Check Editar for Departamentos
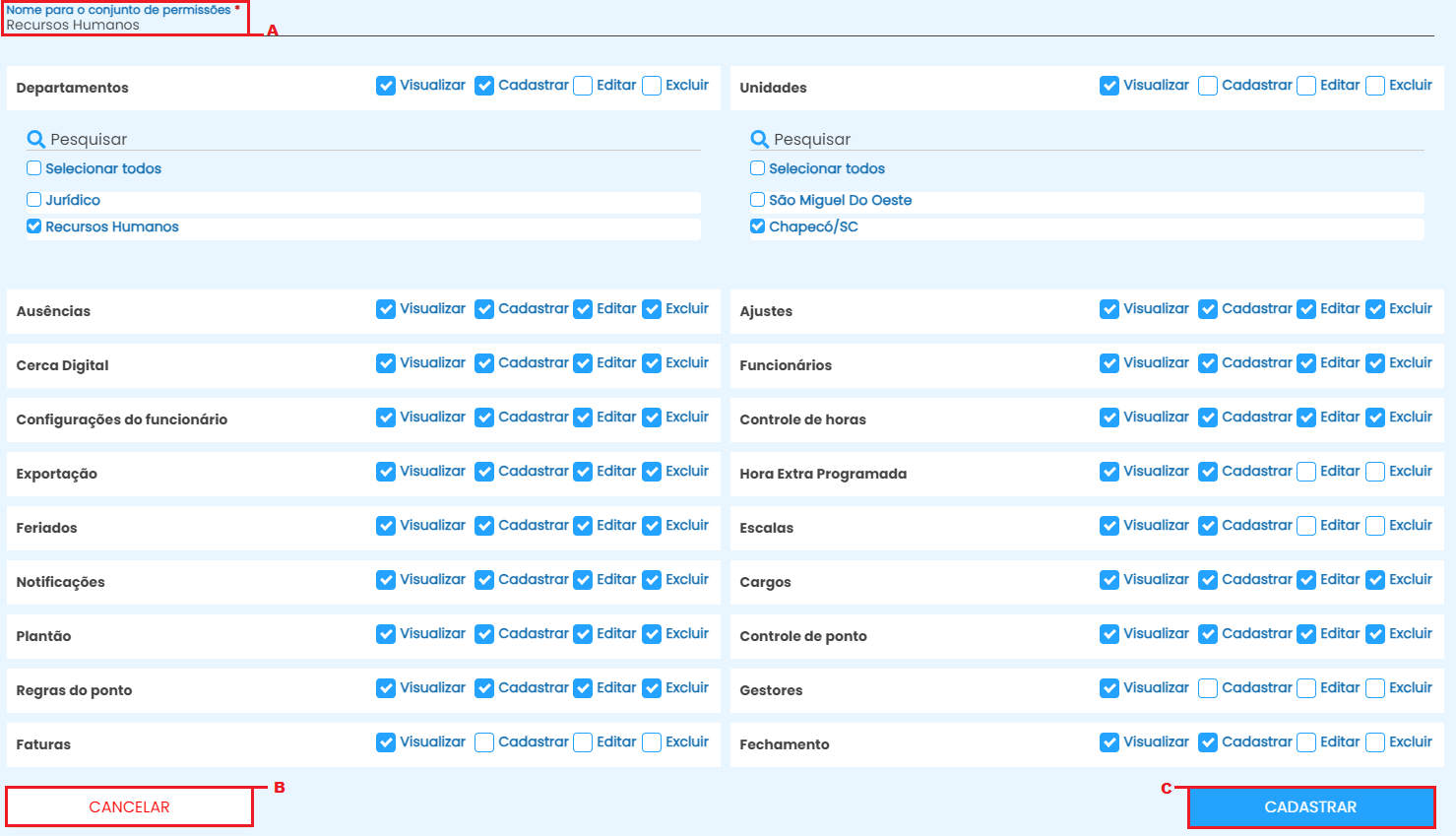The image size is (1456, 836). [583, 86]
